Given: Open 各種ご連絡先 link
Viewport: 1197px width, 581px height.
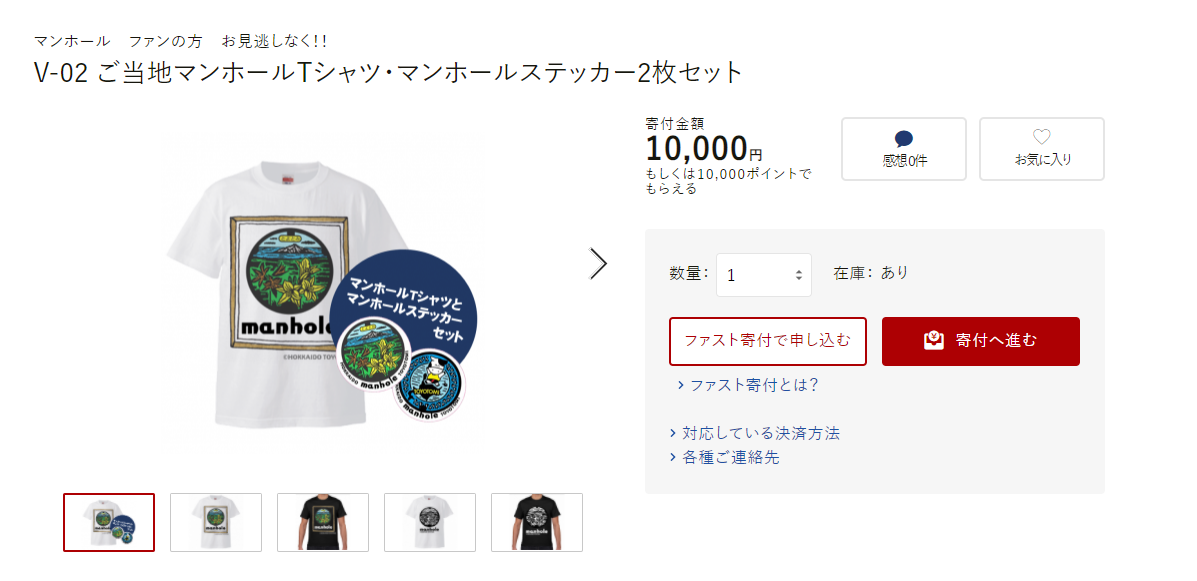Looking at the screenshot, I should click(731, 458).
